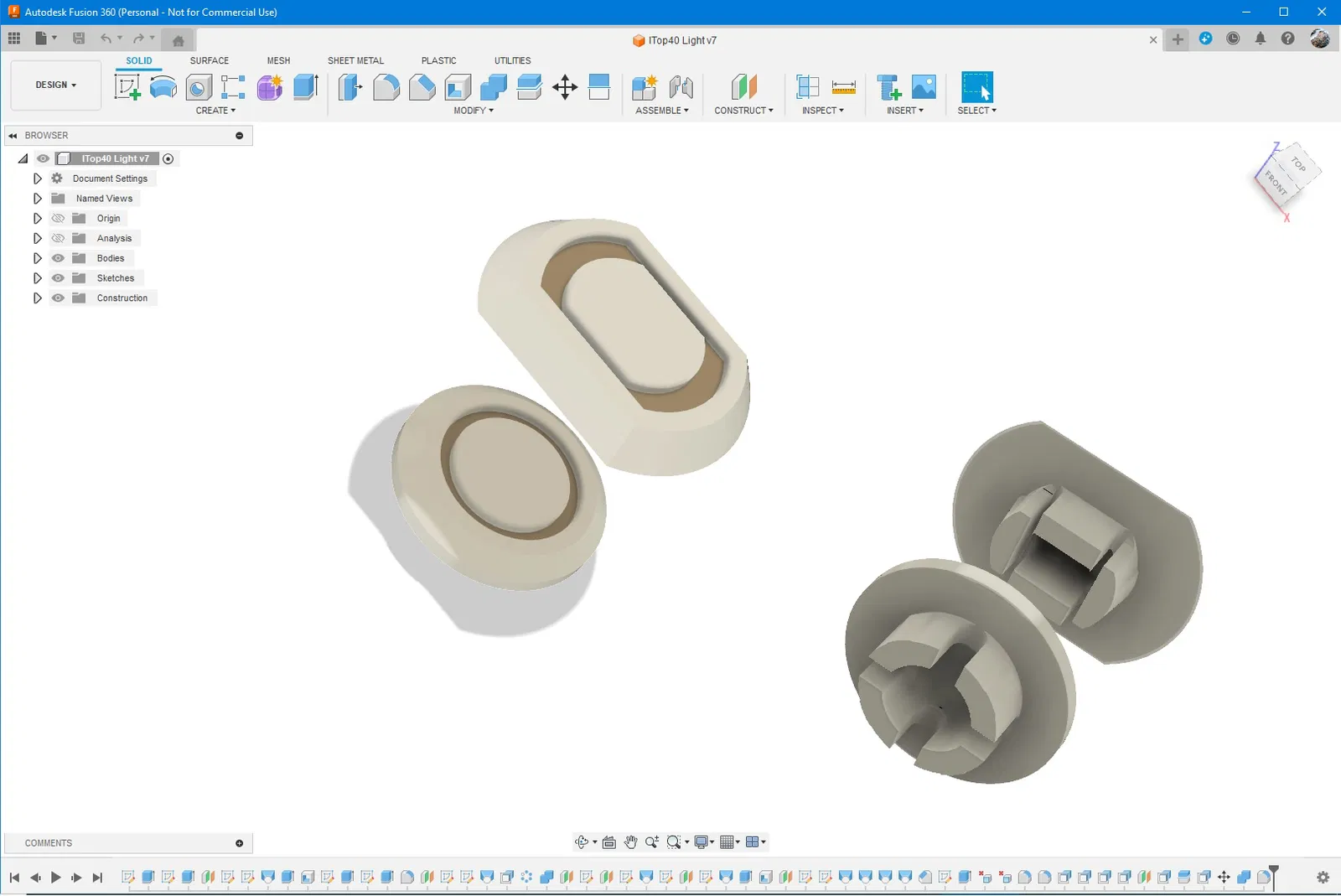1341x896 pixels.
Task: Play the design timeline
Action: [x=55, y=878]
